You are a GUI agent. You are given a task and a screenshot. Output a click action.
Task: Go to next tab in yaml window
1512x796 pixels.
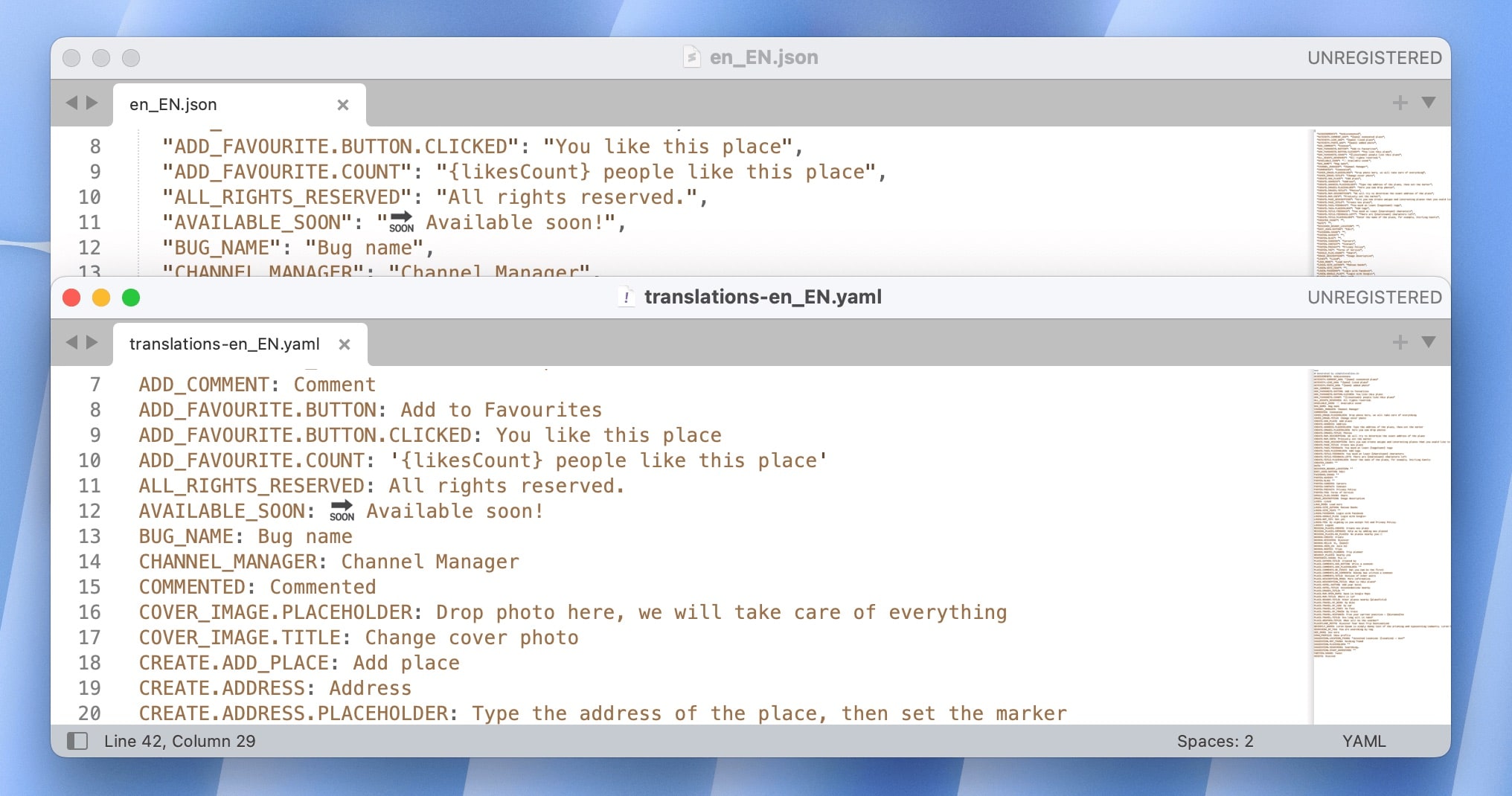click(x=92, y=342)
